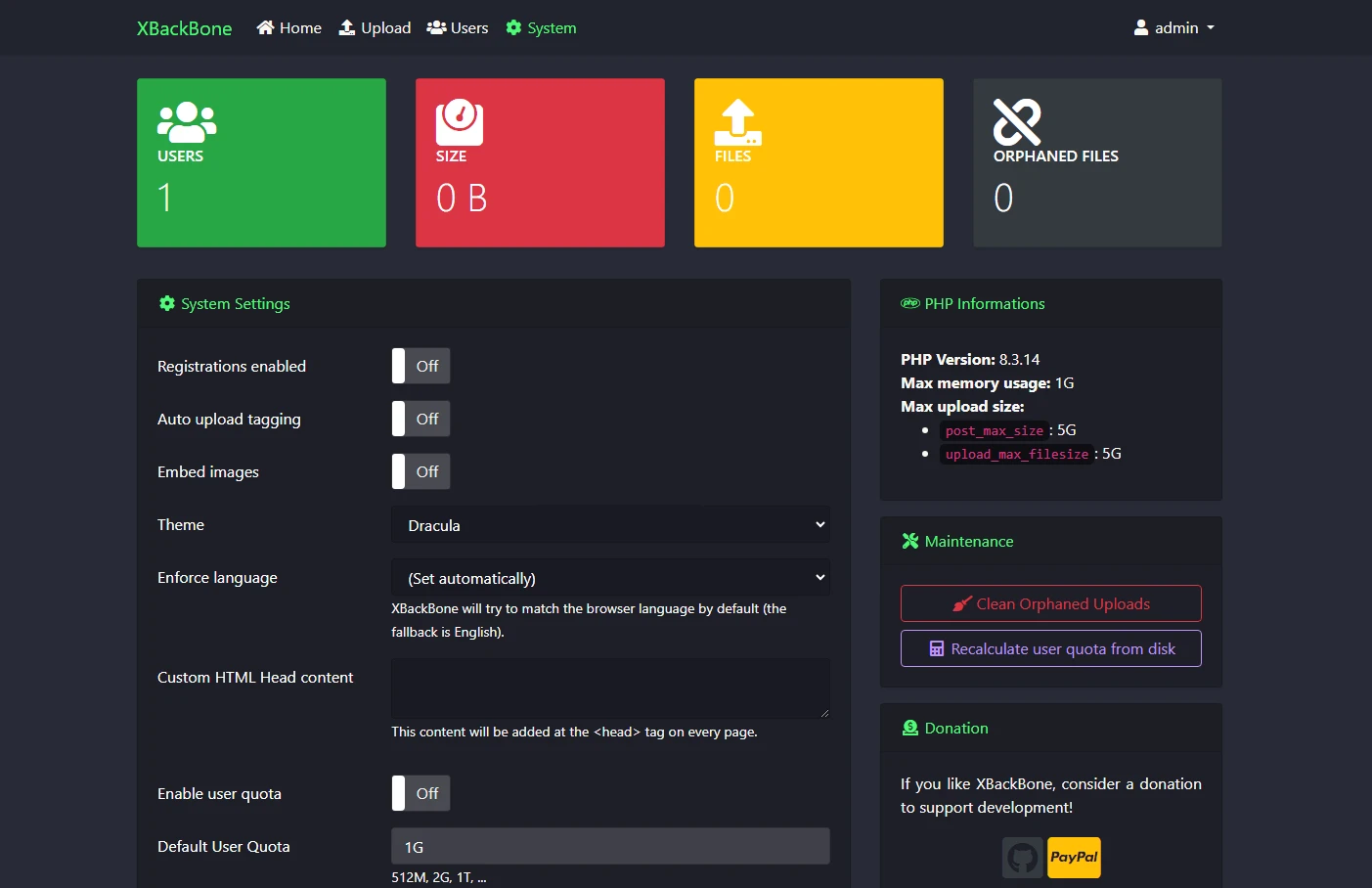Toggle the Embed images switch
Screen dimensions: 1372x888
click(421, 471)
